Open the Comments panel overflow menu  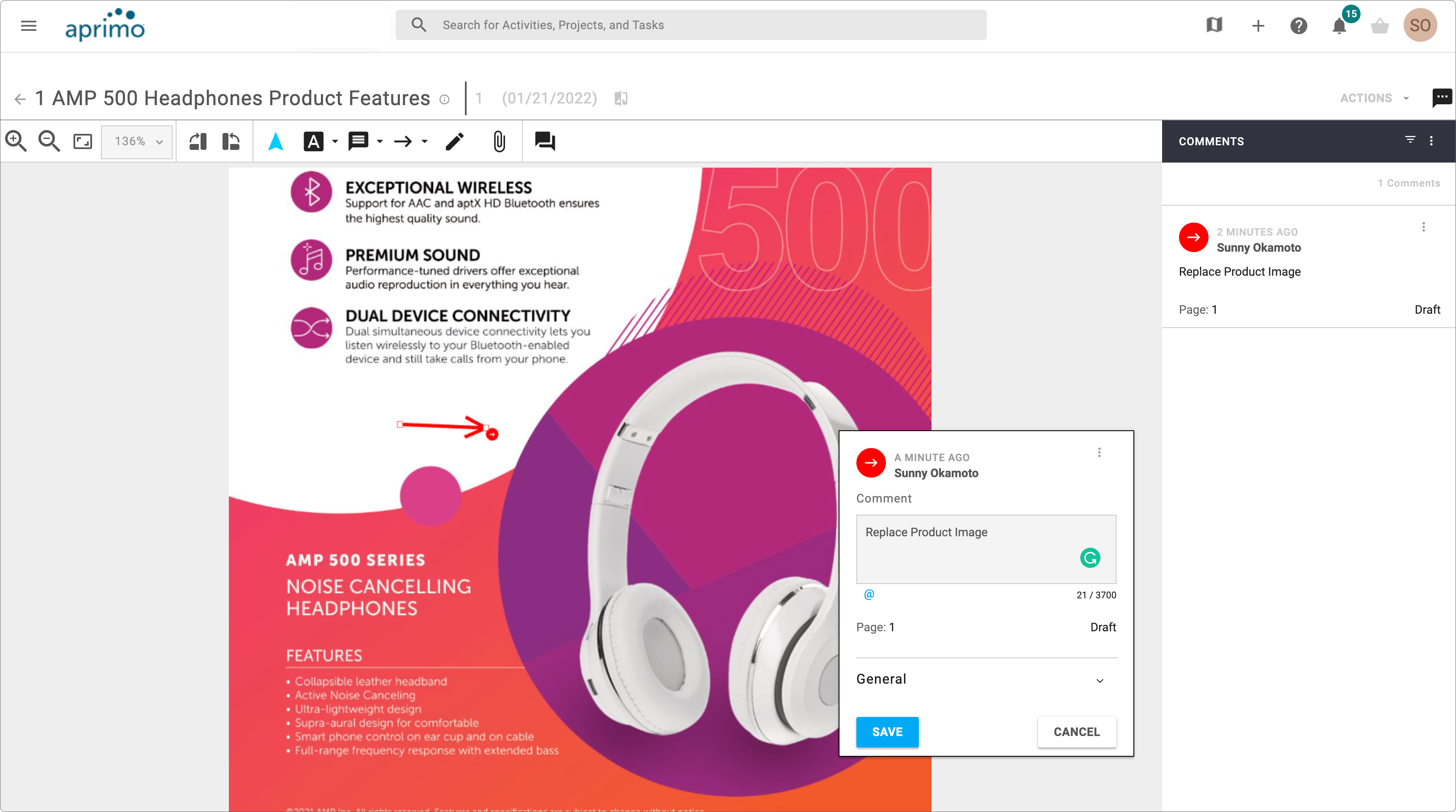(x=1432, y=141)
